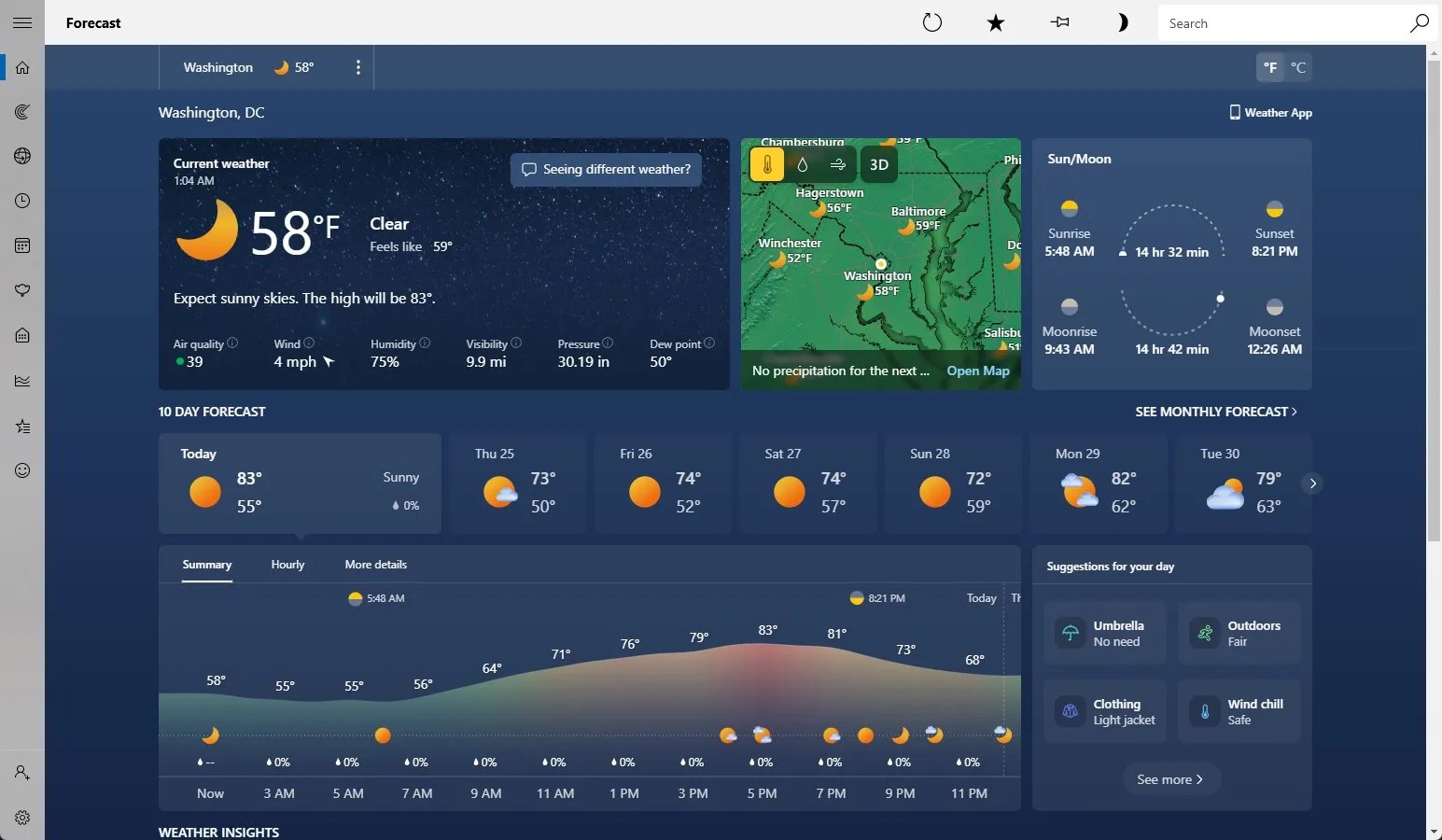The image size is (1442, 840).
Task: Toggle dark mode with the moon icon
Action: pos(1122,22)
